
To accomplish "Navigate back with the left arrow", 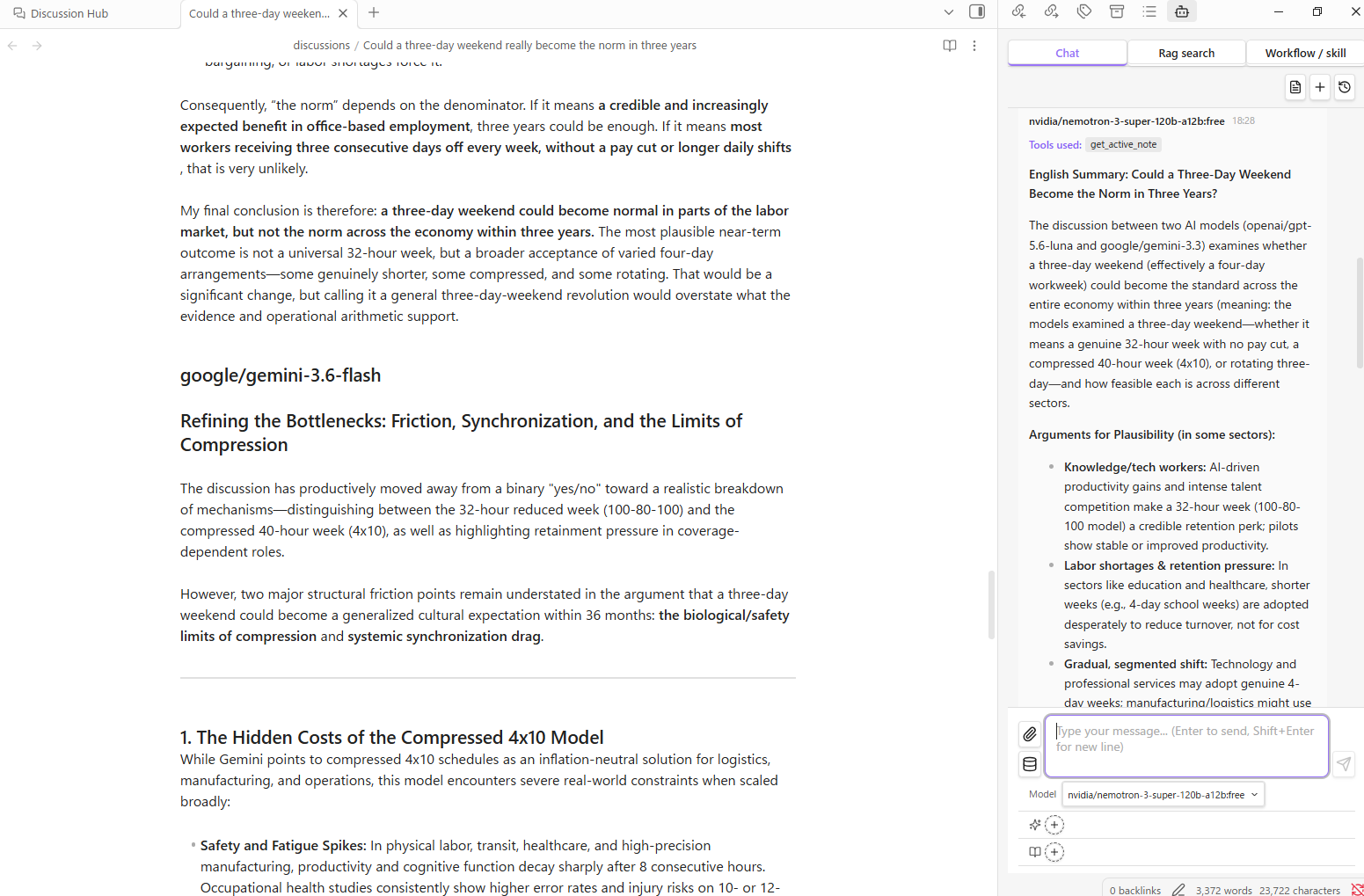I will tap(12, 46).
